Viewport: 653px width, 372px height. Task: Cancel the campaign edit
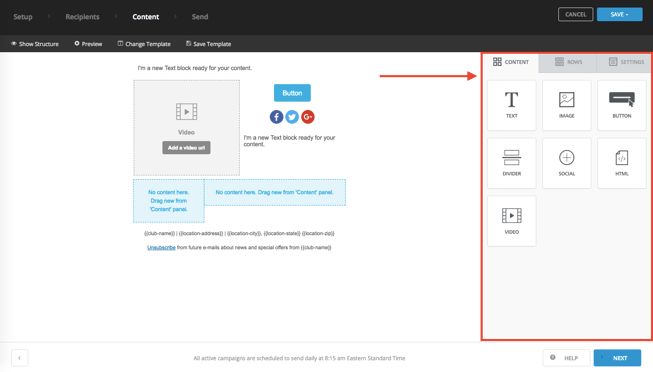pos(576,14)
